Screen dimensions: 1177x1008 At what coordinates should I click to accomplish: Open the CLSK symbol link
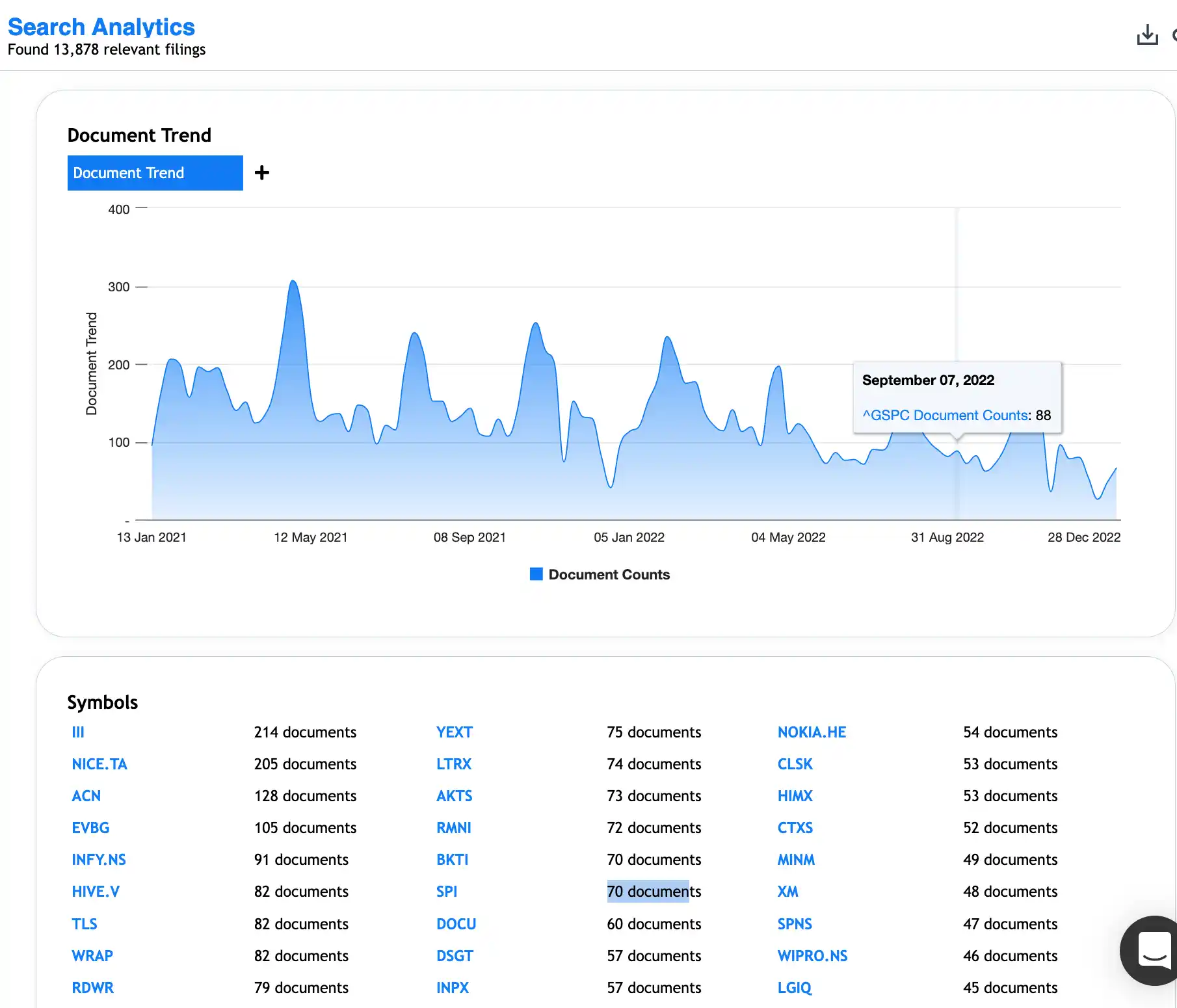point(795,764)
